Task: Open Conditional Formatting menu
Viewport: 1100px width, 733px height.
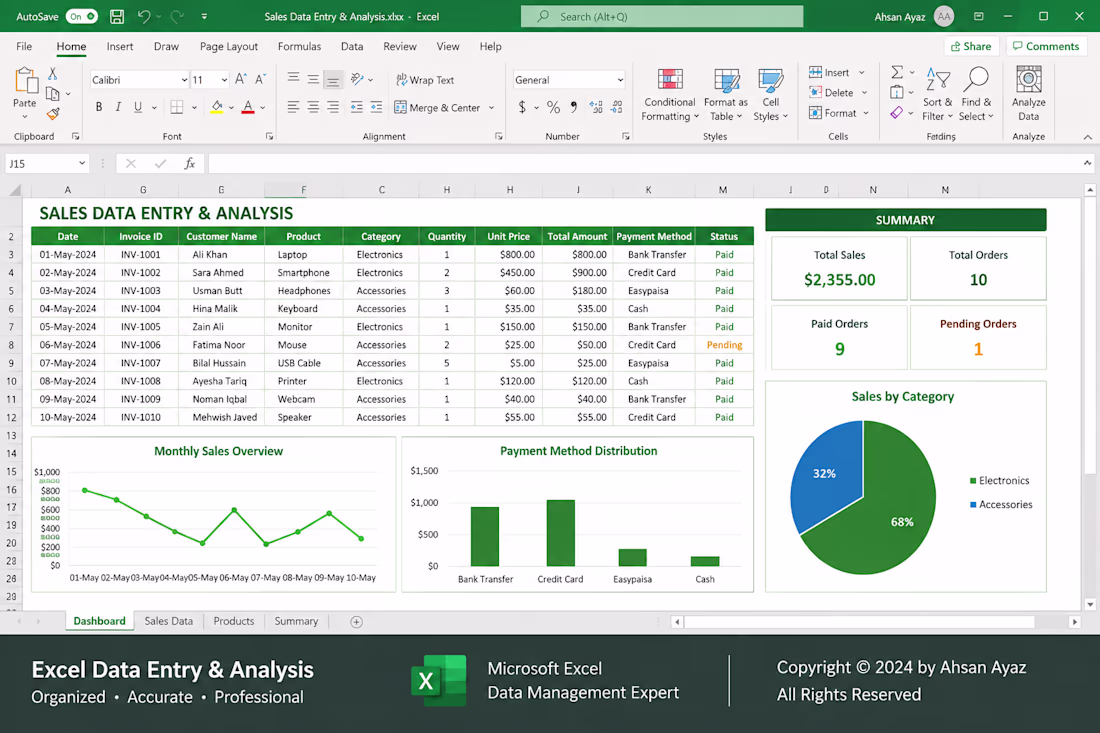Action: click(x=669, y=95)
